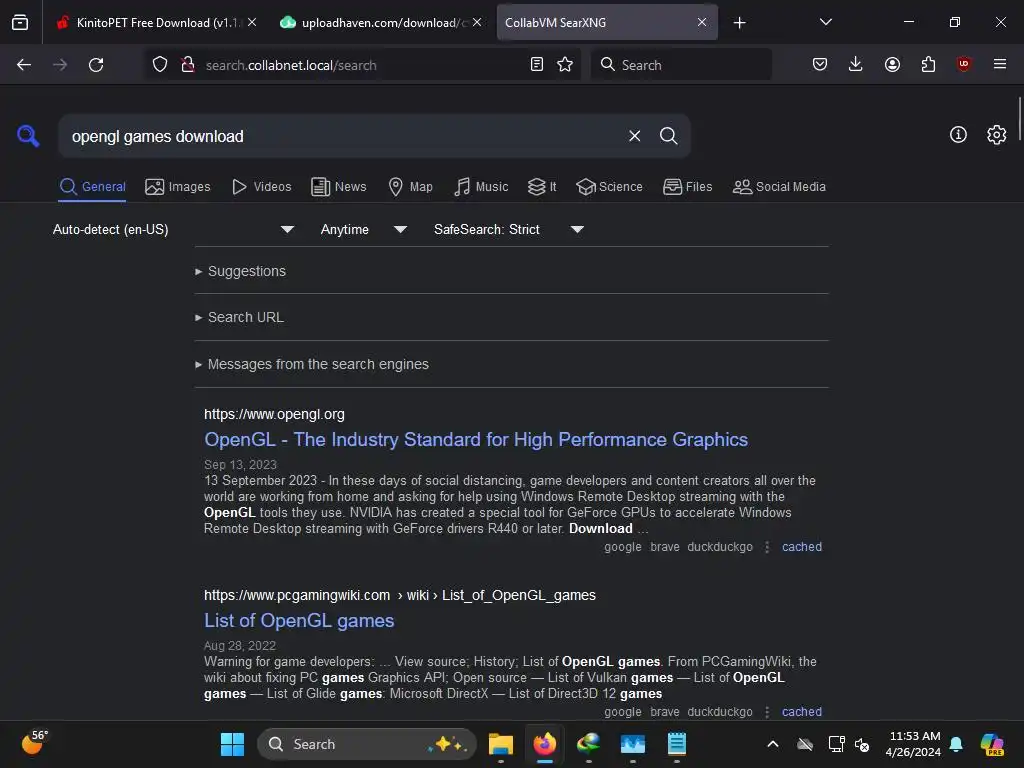Open the Firefox application menu
The image size is (1024, 768).
(1000, 64)
